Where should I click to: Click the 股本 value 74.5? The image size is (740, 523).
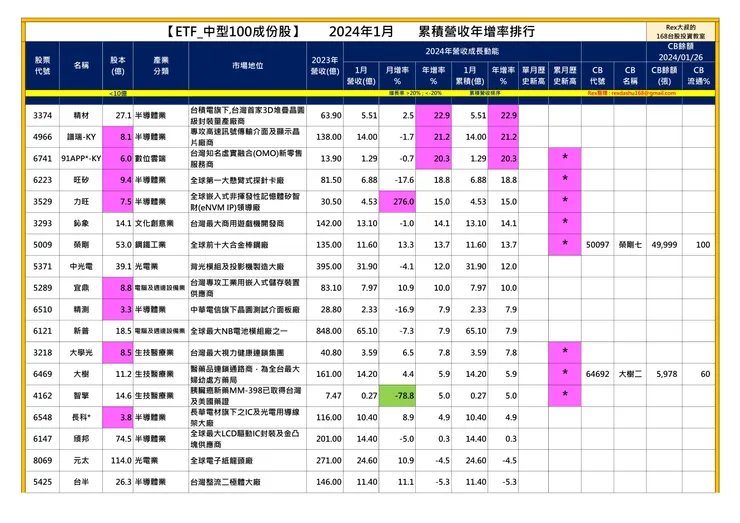coord(123,439)
